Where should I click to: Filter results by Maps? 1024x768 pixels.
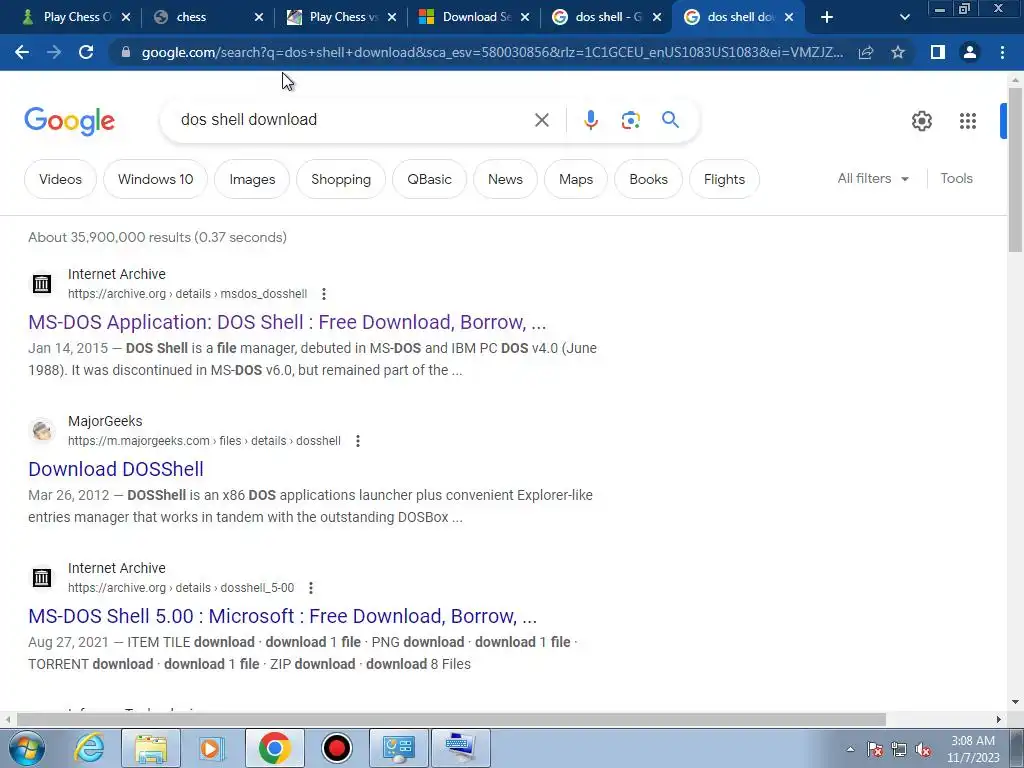[x=576, y=179]
